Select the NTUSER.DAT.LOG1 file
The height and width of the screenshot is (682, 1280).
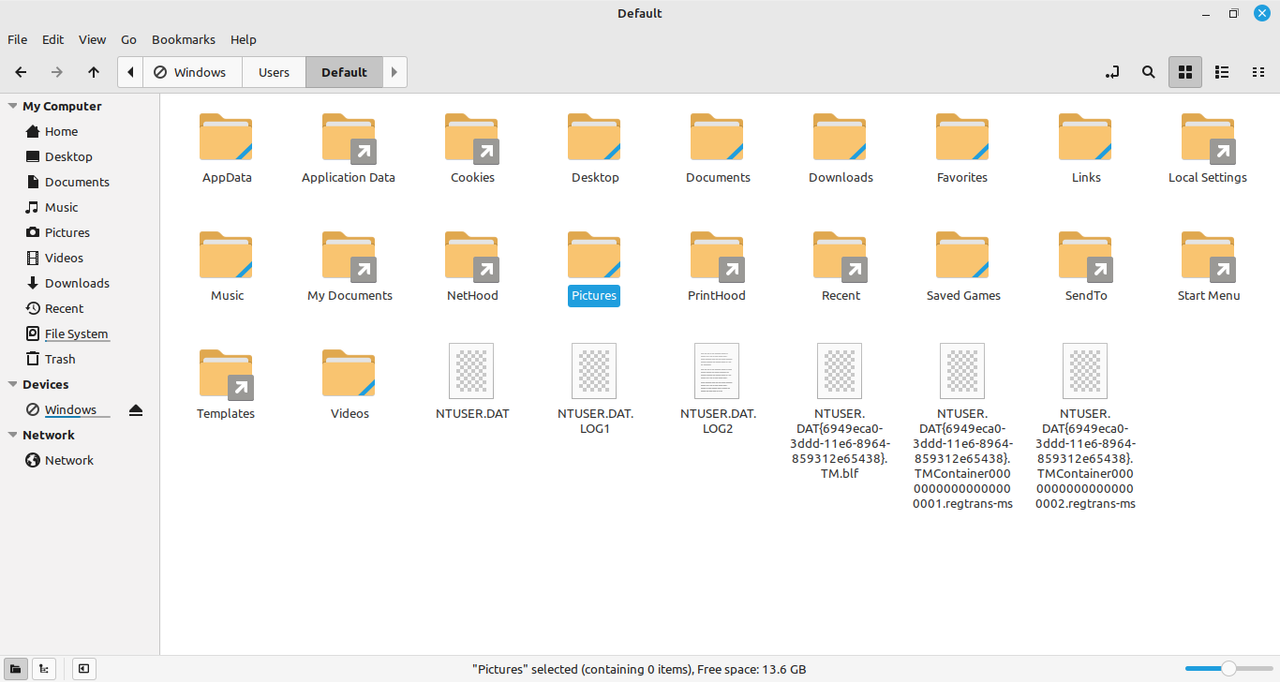pos(595,389)
